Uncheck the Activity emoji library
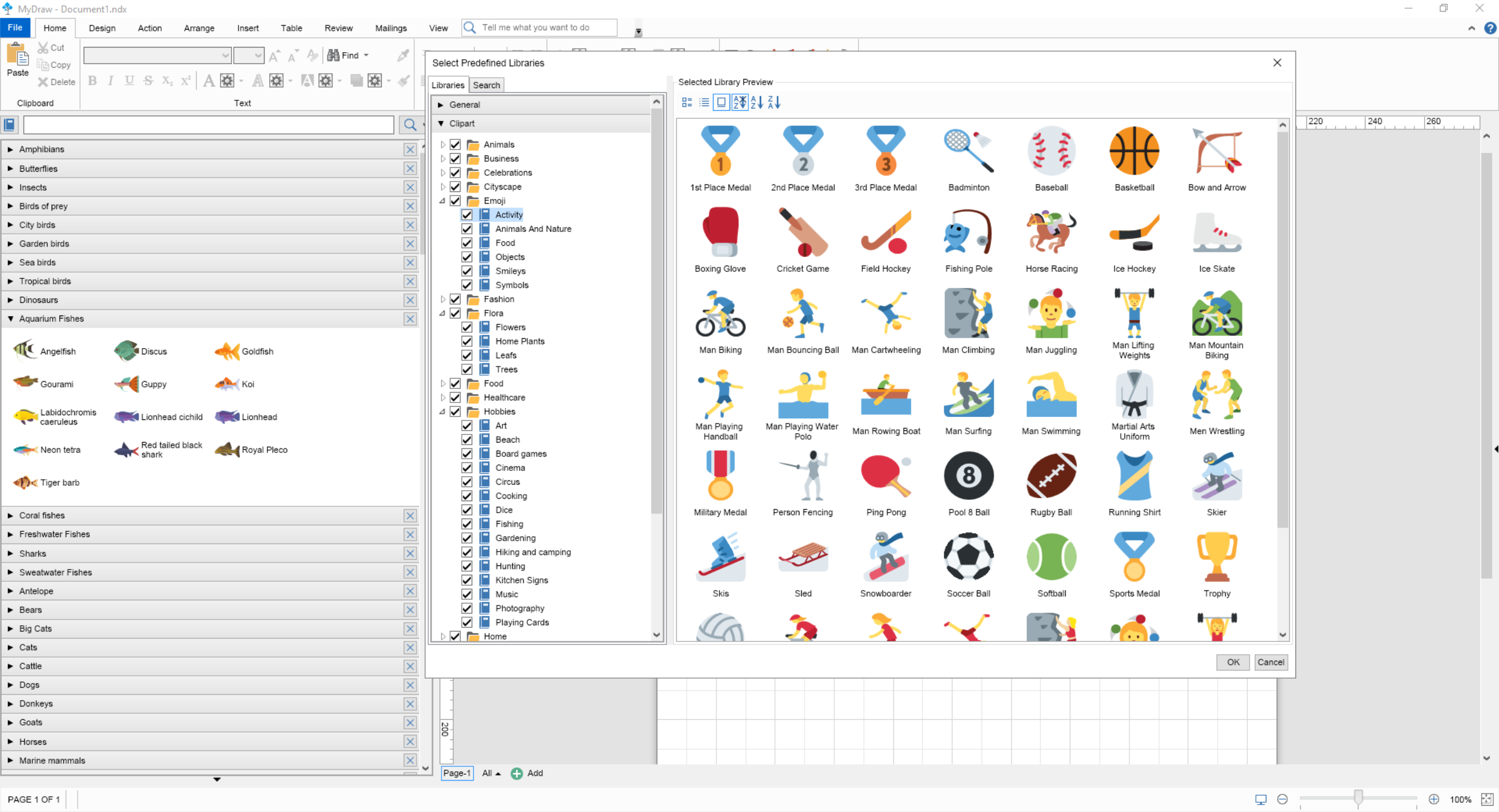This screenshot has height=812, width=1499. pyautogui.click(x=467, y=215)
